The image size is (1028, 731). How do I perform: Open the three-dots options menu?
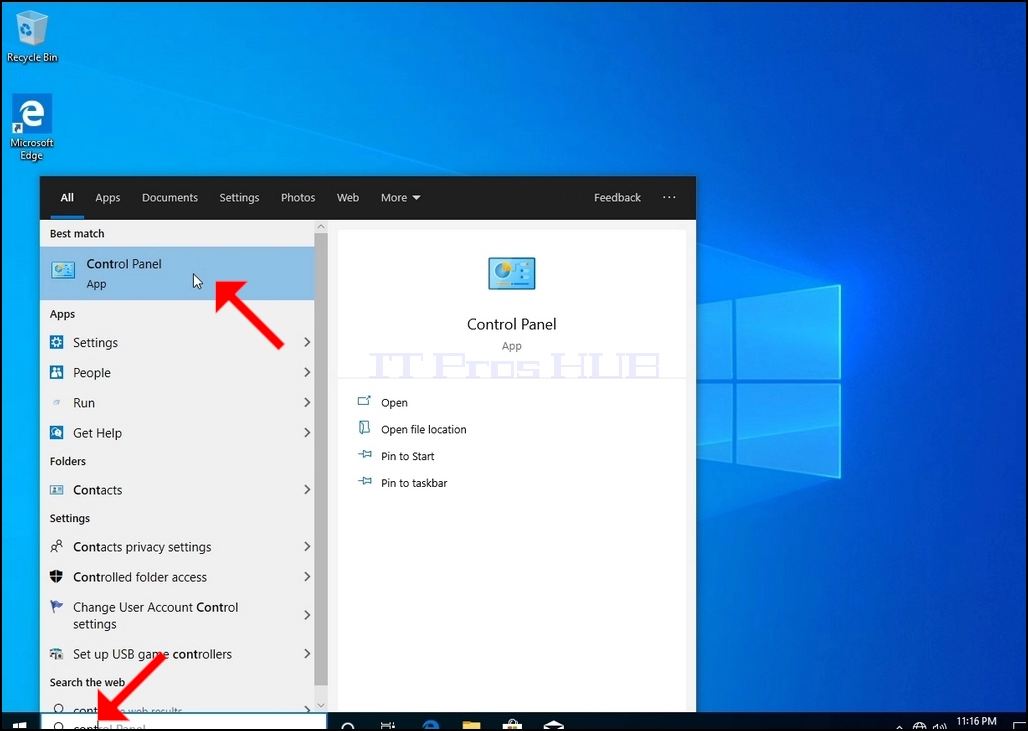[x=669, y=197]
